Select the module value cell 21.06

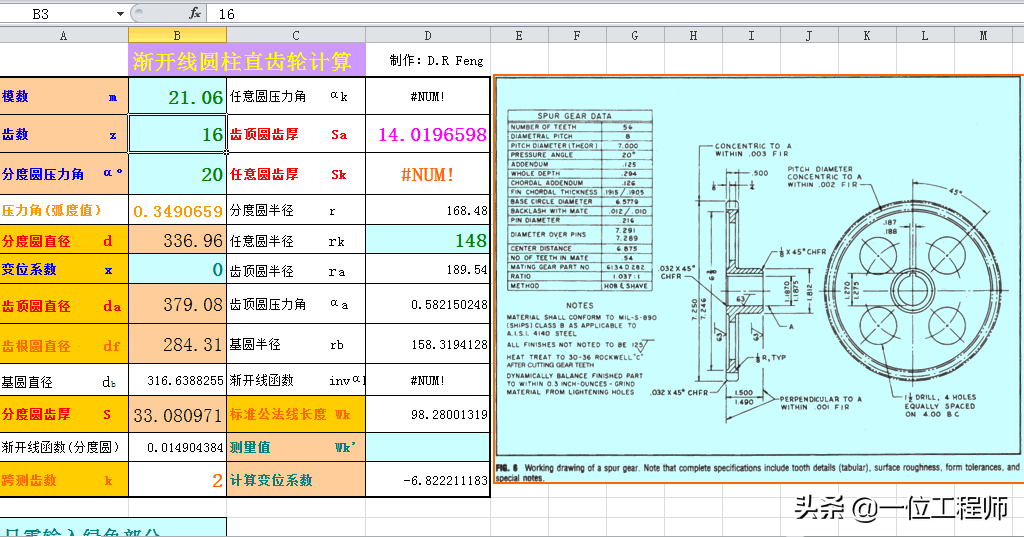(x=177, y=96)
